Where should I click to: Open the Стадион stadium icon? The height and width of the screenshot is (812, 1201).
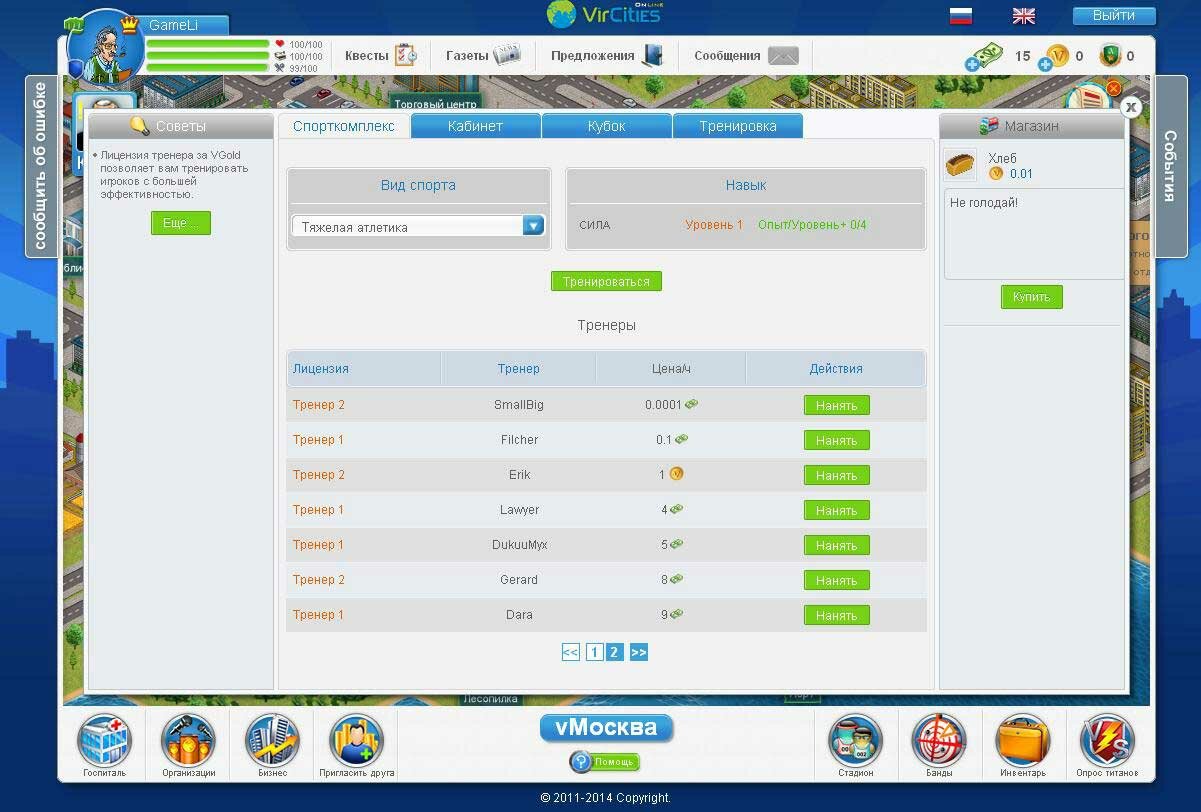(855, 742)
